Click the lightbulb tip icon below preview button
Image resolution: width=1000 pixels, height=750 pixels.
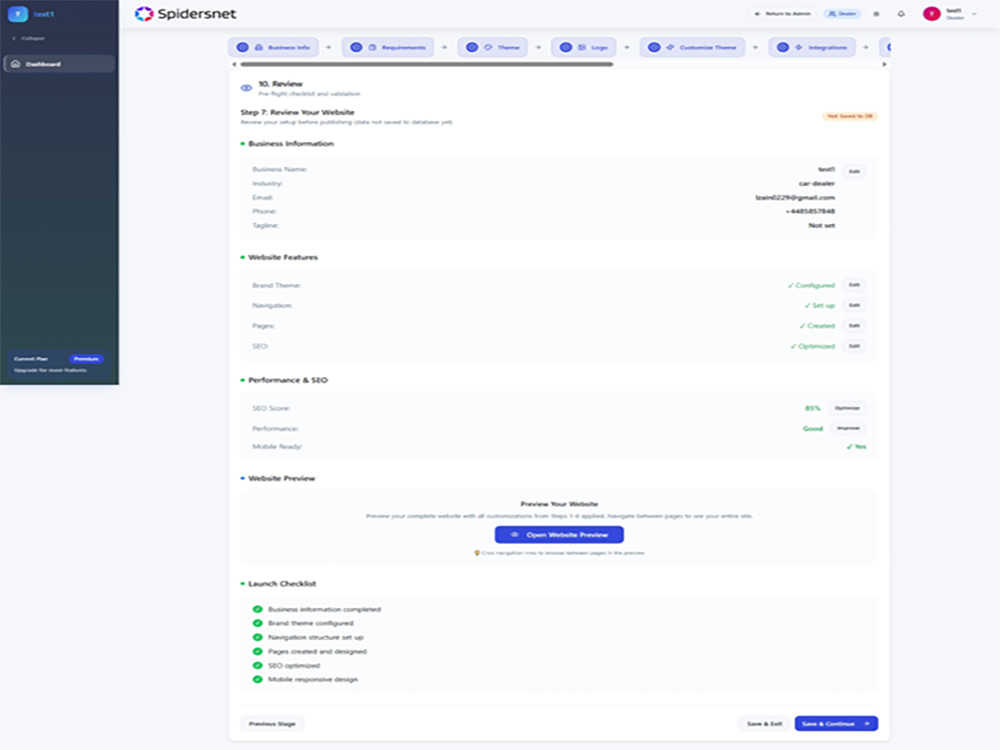[x=477, y=553]
